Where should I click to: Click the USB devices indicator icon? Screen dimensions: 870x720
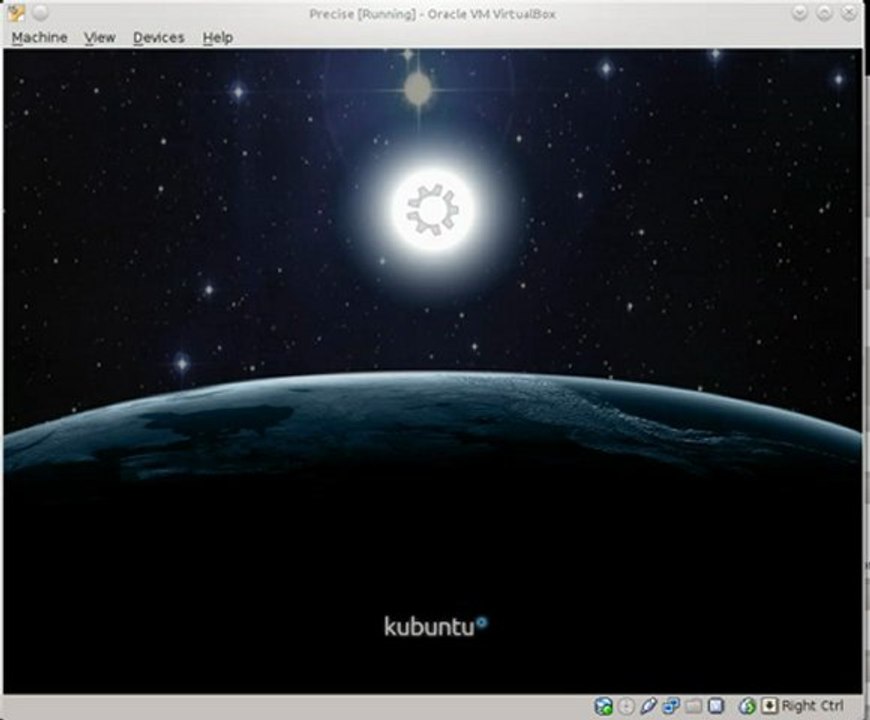click(x=648, y=706)
